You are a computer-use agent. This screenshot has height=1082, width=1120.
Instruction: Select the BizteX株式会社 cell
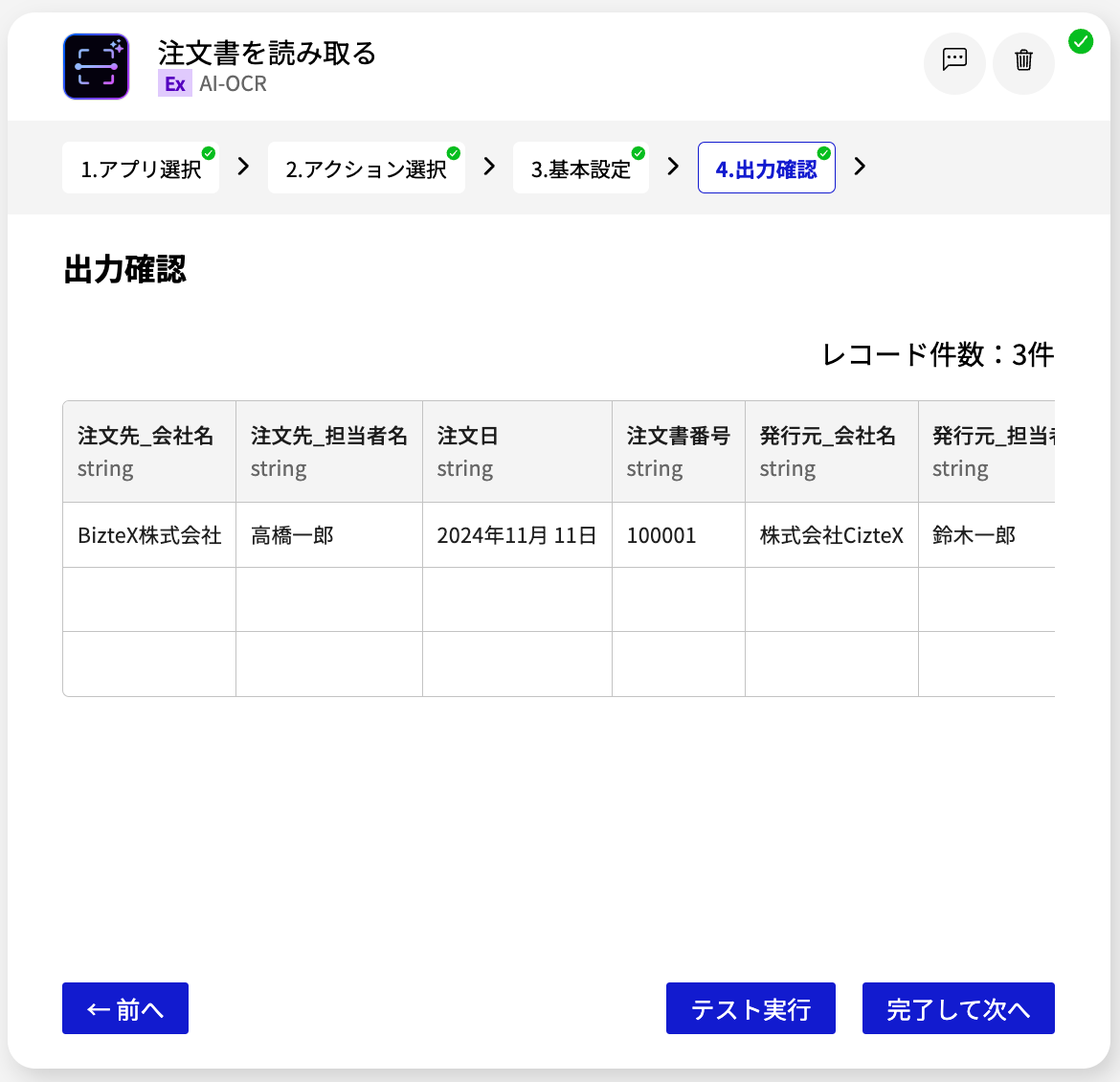pos(149,535)
